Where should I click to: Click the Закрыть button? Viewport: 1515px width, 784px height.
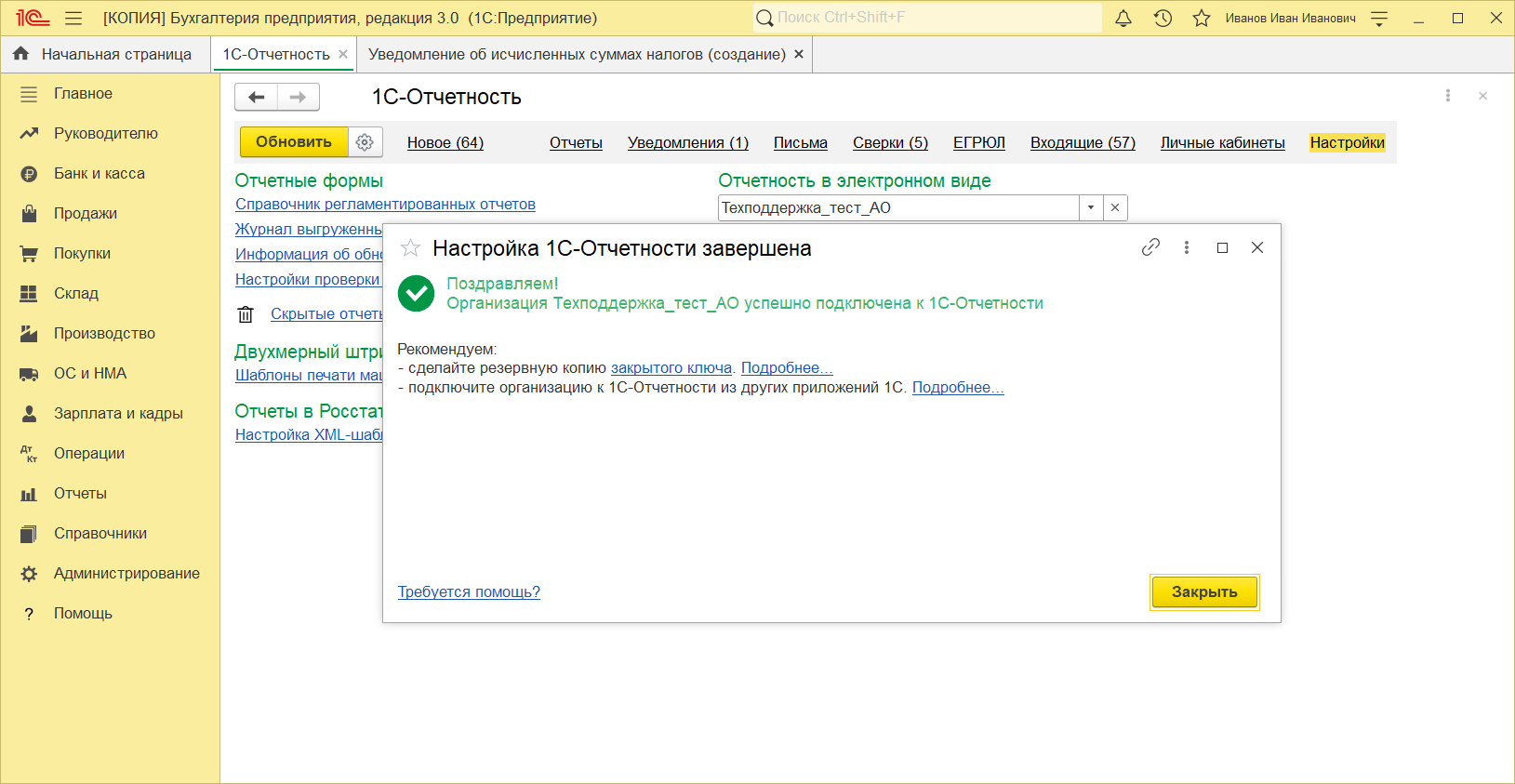[x=1204, y=592]
